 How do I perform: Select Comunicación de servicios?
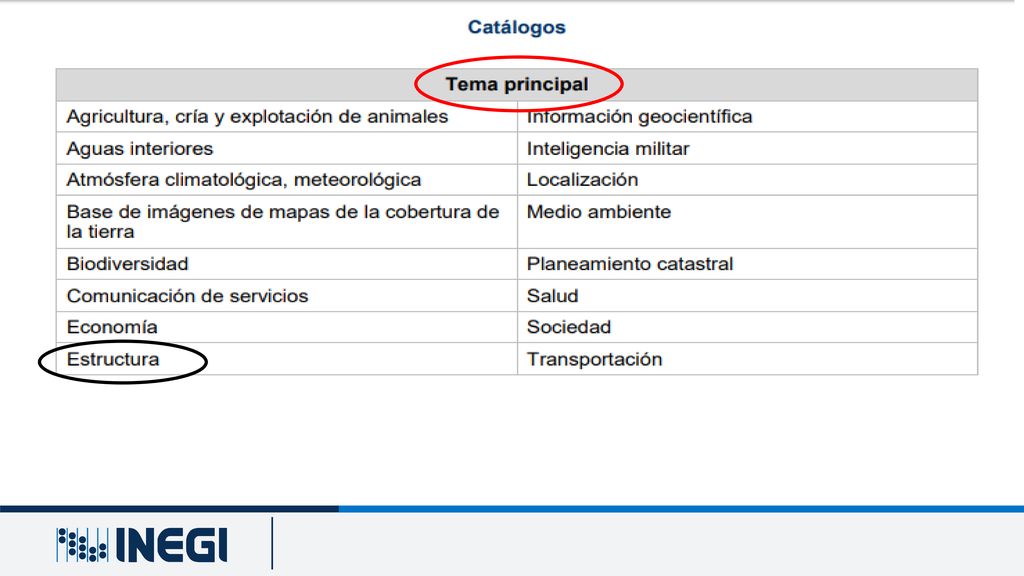click(187, 296)
